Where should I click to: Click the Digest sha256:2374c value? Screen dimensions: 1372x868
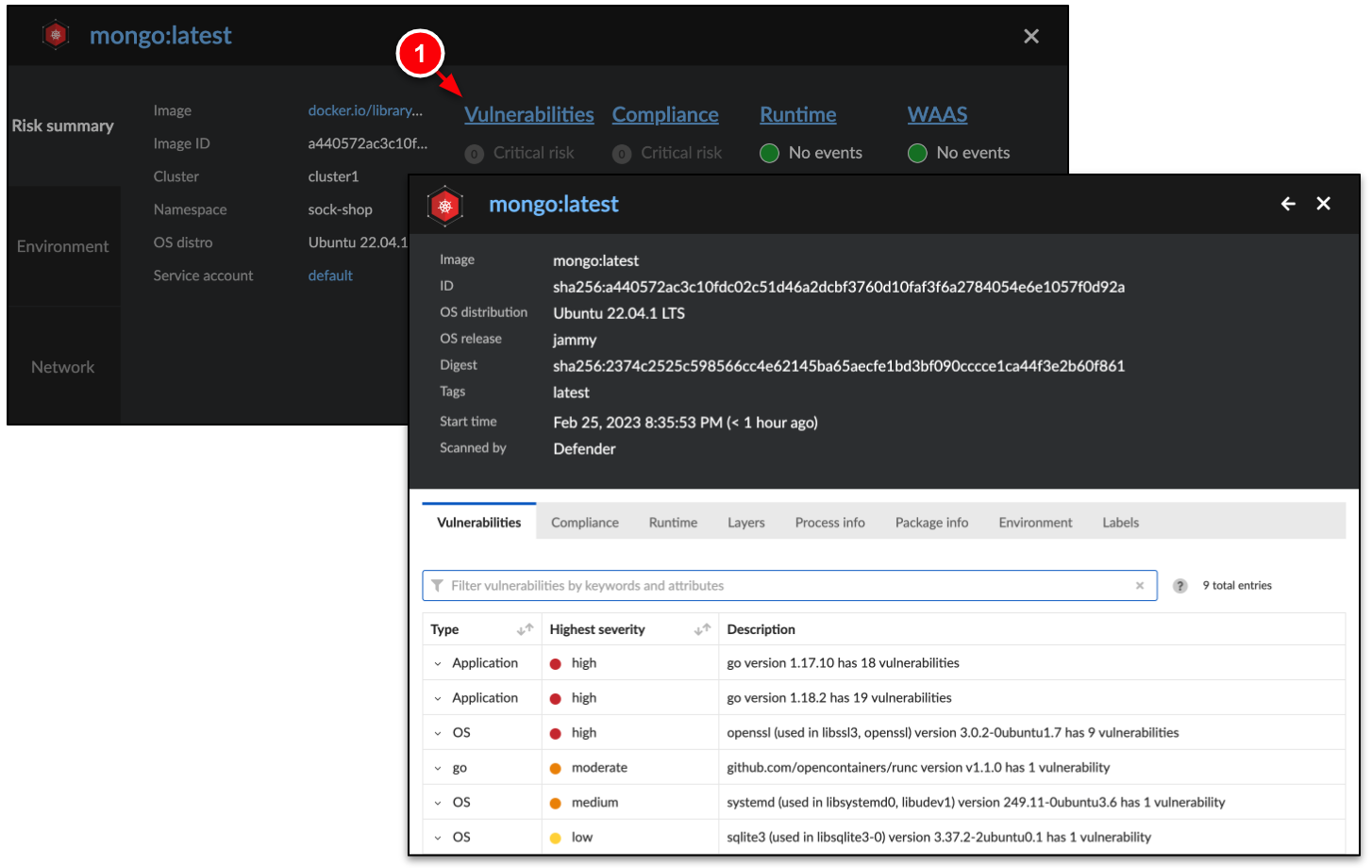coord(839,366)
